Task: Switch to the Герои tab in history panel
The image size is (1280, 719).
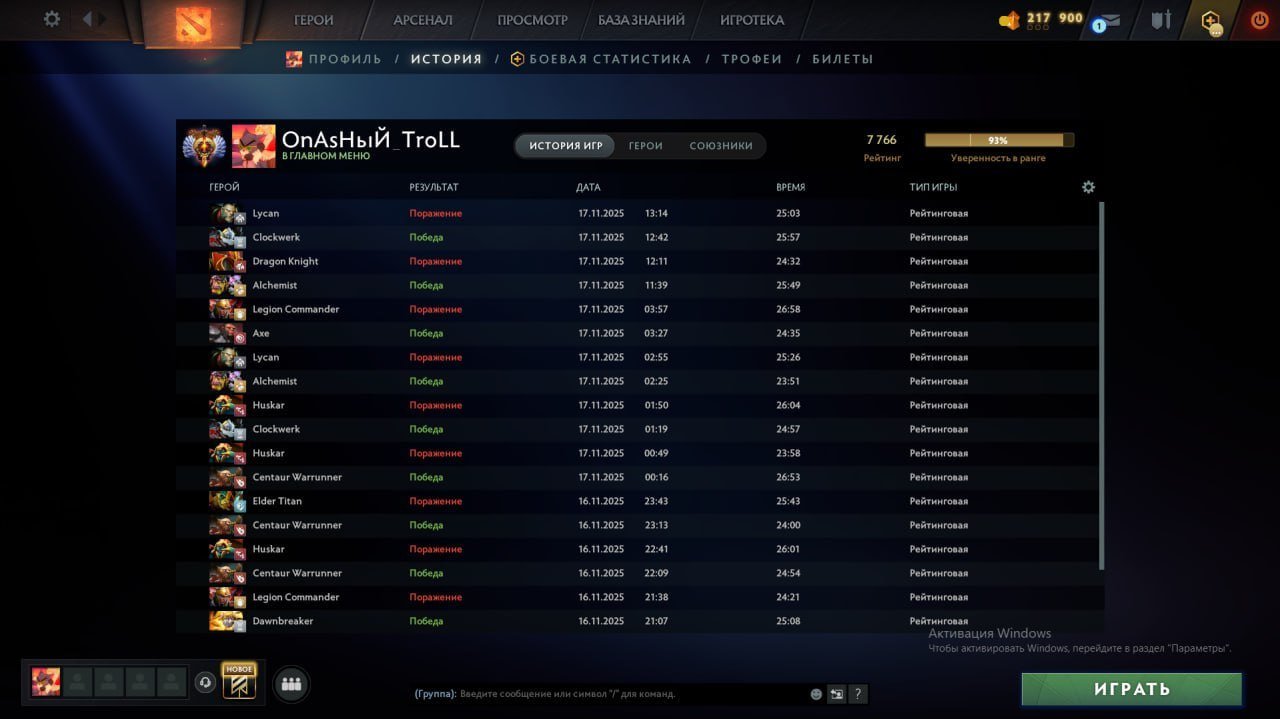Action: tap(645, 146)
